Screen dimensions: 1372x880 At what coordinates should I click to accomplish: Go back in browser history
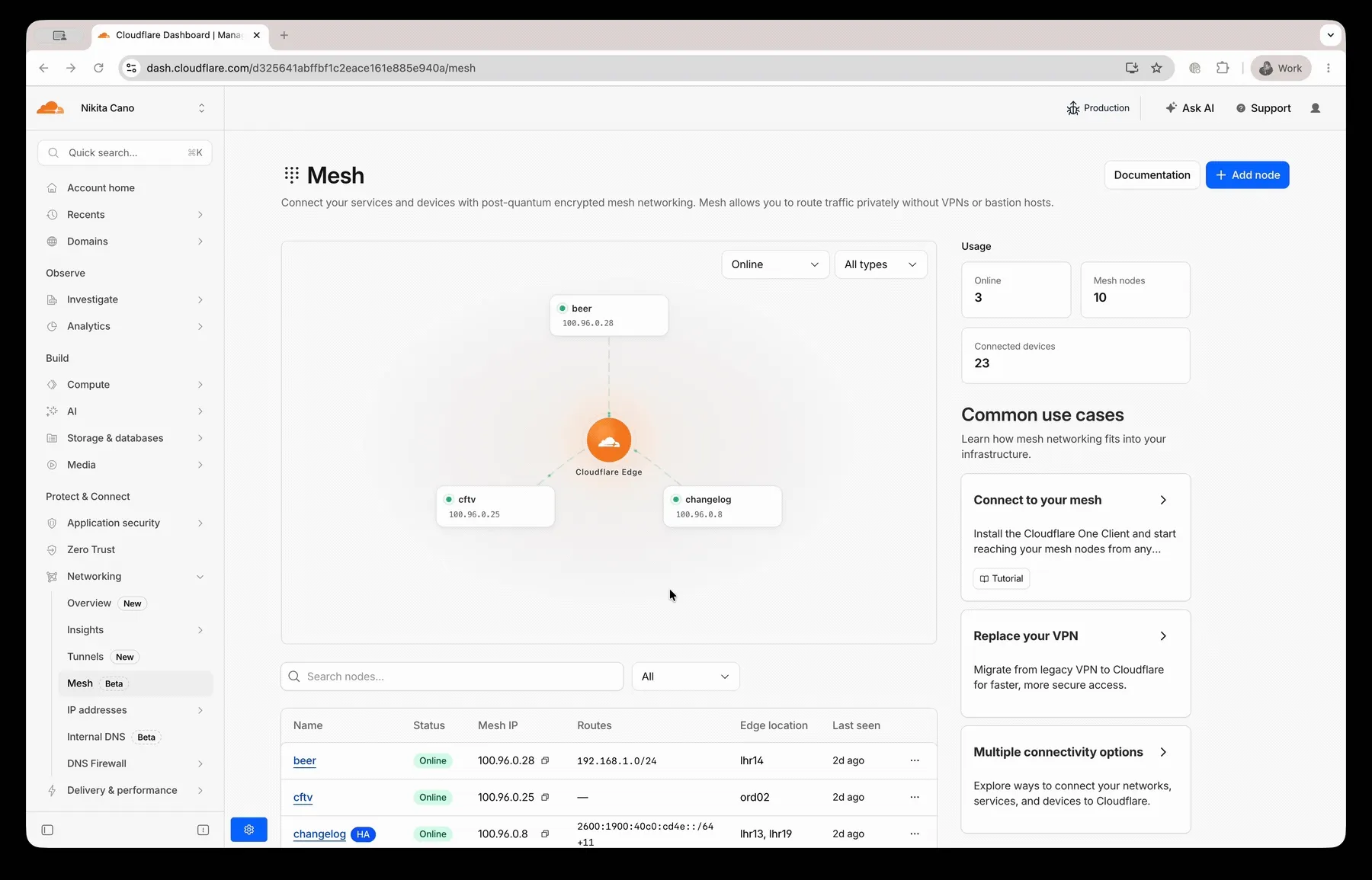(x=43, y=68)
